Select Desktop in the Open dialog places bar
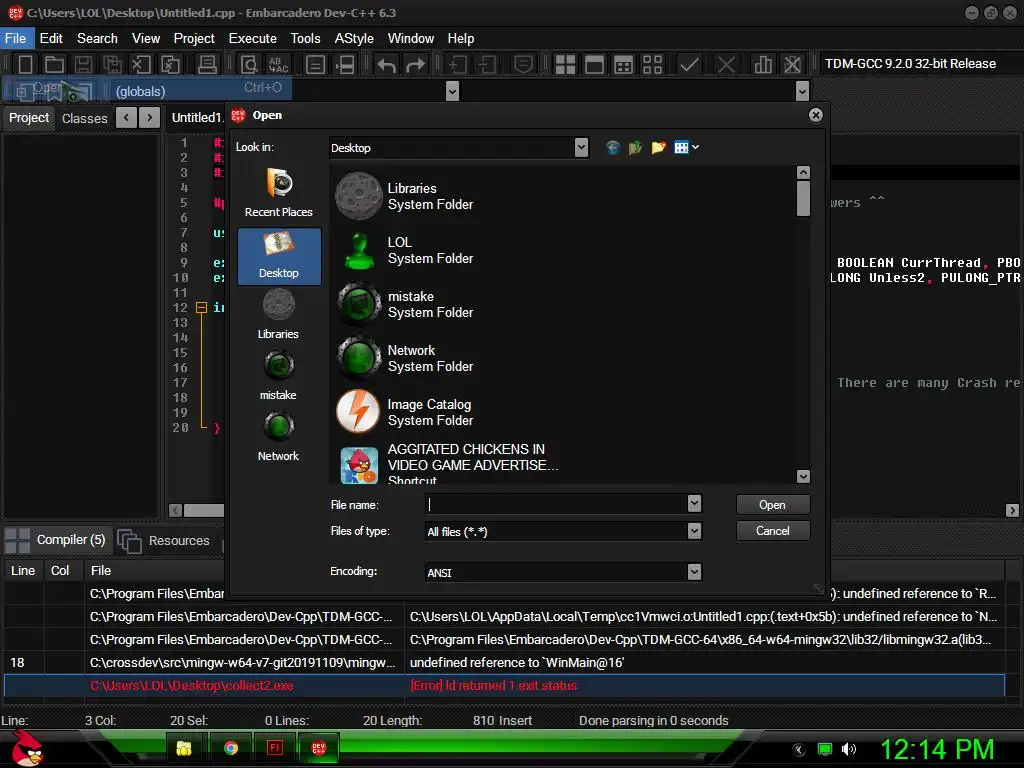1024x768 pixels. click(x=279, y=256)
